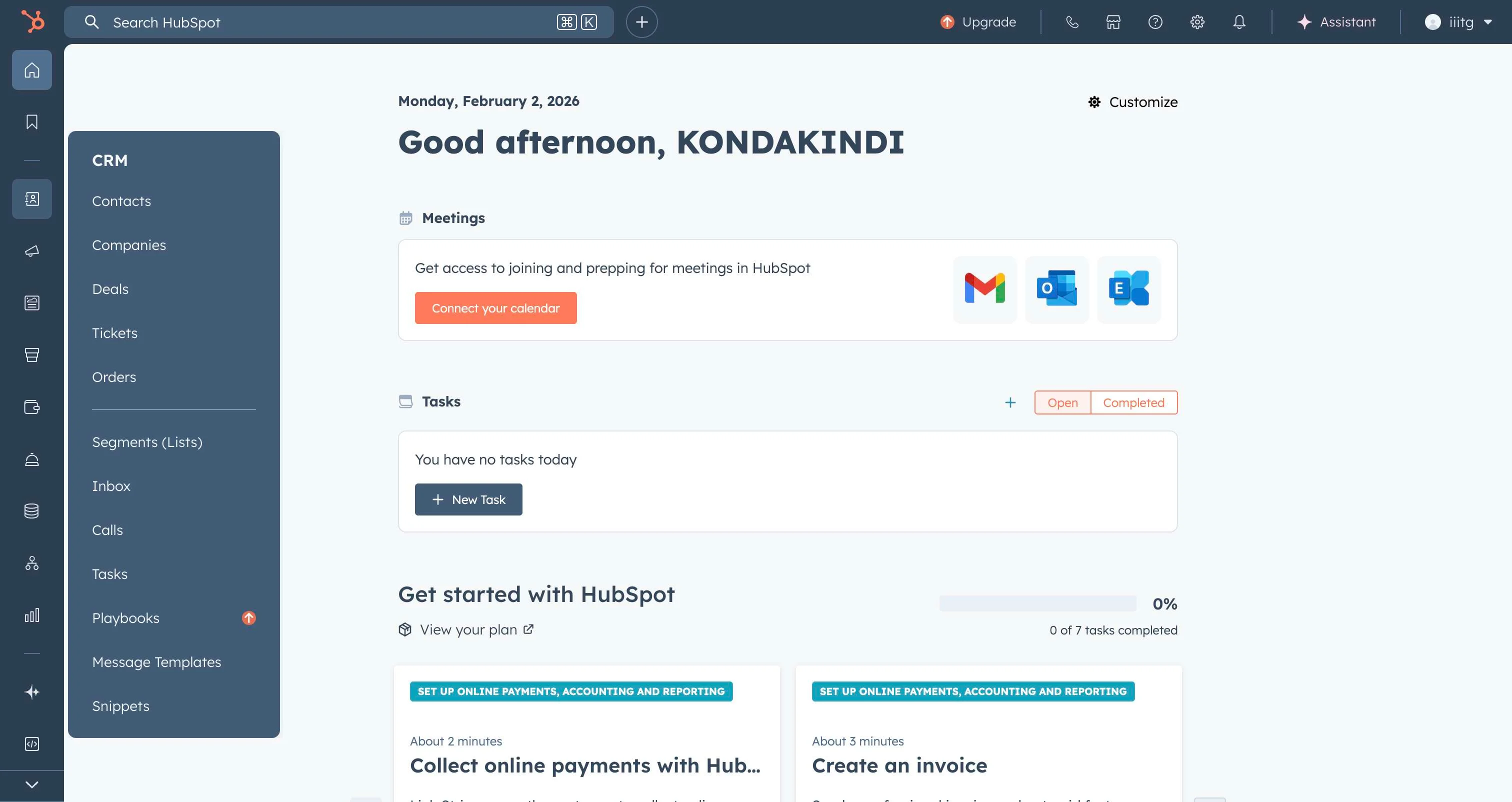This screenshot has height=802, width=1512.
Task: Switch tasks filter to Open
Action: coord(1062,403)
